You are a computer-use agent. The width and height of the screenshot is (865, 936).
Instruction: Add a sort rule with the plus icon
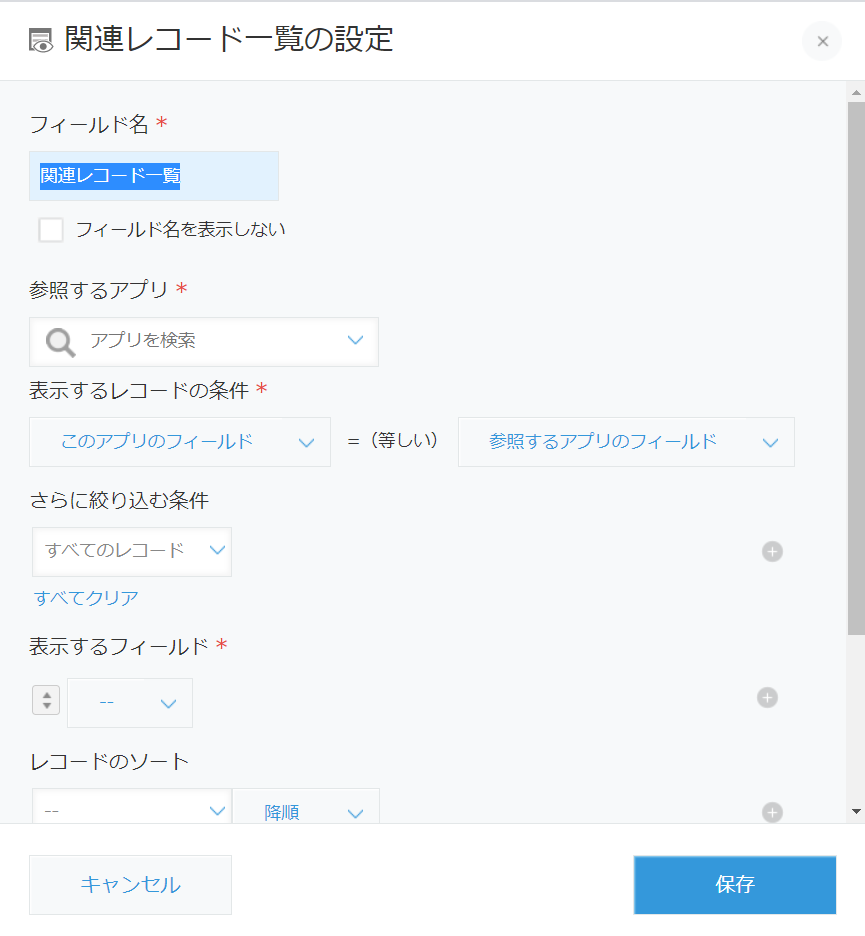772,812
